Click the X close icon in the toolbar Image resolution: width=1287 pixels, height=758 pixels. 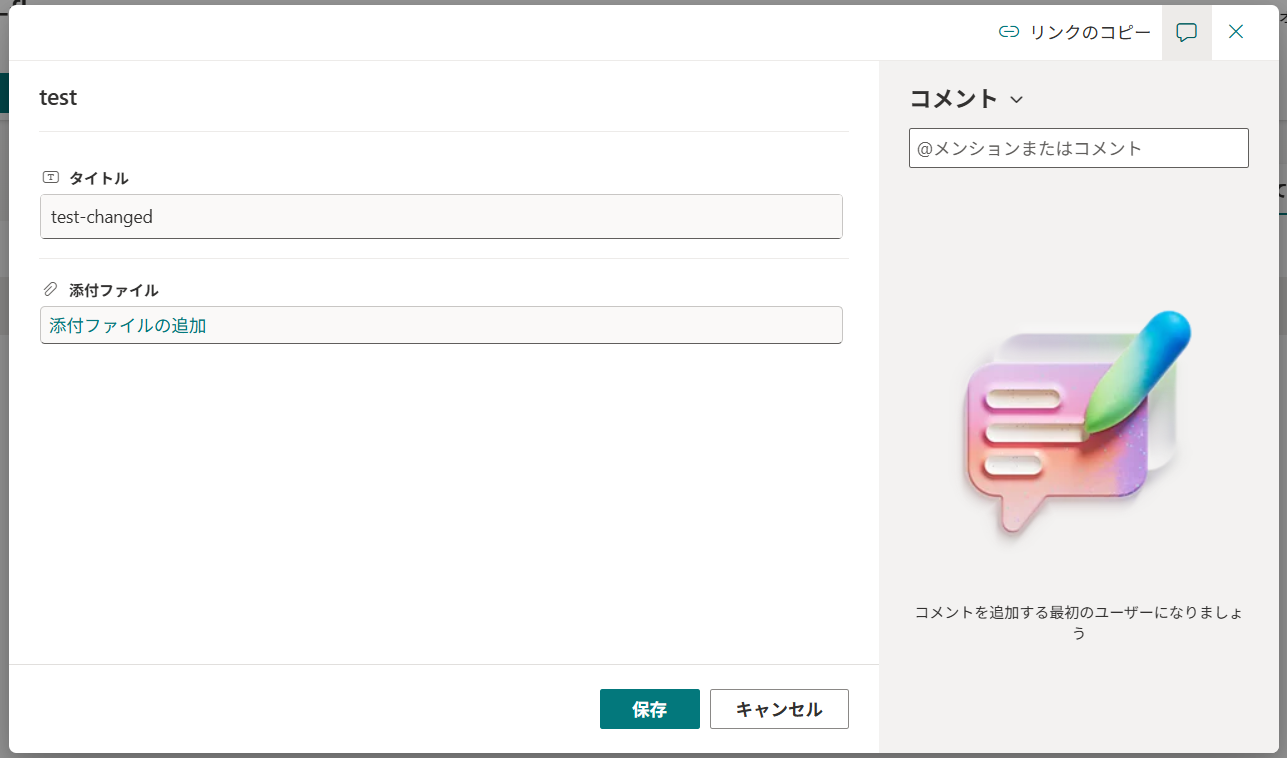(1236, 31)
